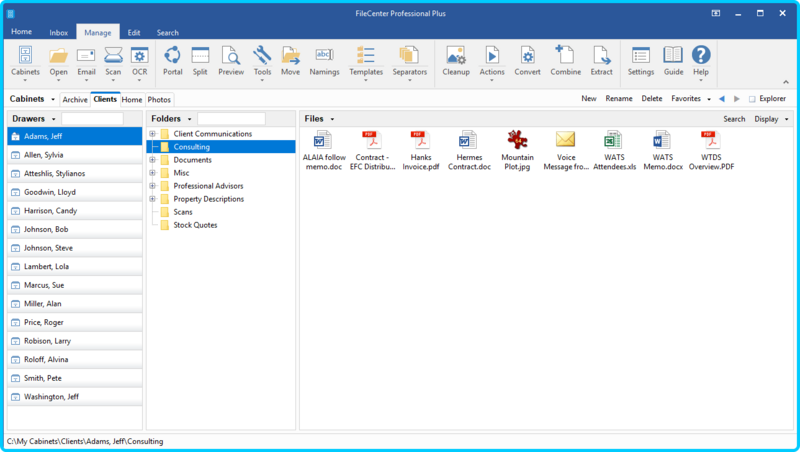Run OCR from the ribbon

click(x=140, y=62)
